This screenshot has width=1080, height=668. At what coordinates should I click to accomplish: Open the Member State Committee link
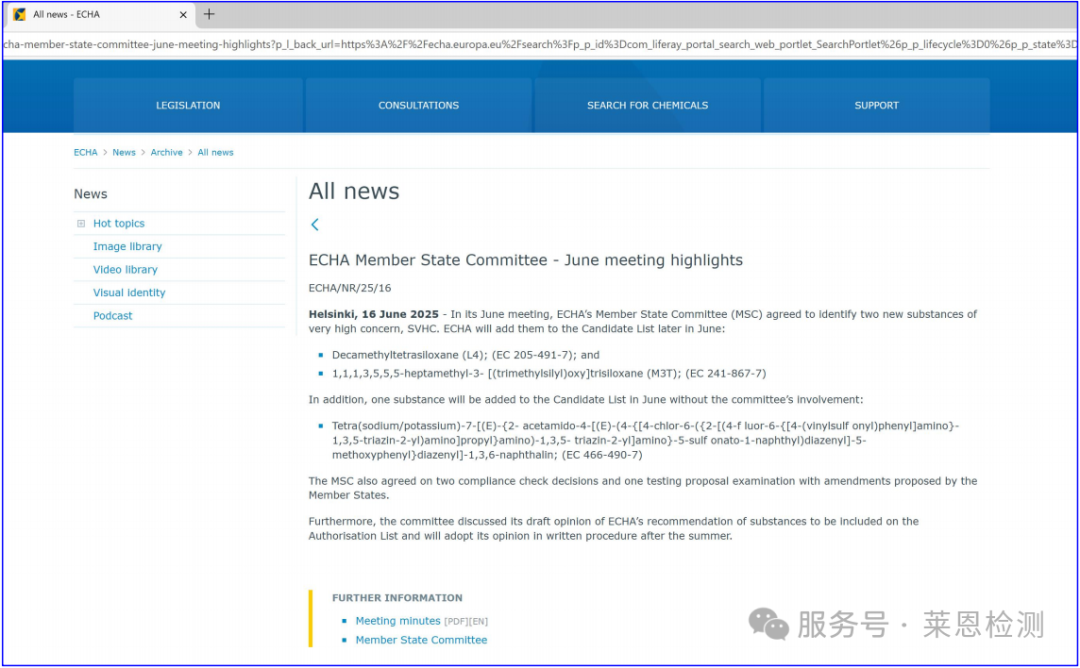point(421,640)
